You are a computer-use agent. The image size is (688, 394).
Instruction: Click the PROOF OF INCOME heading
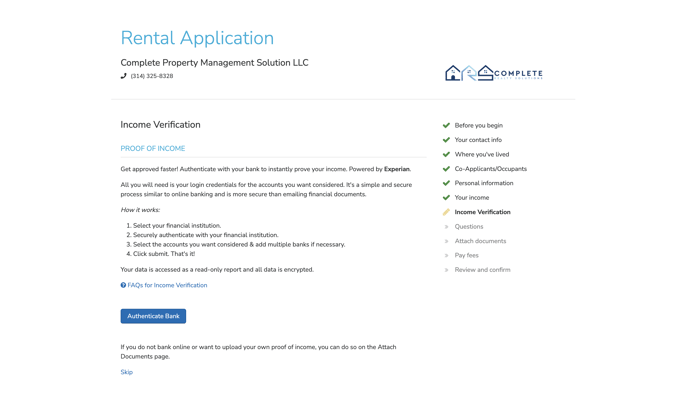[x=153, y=149]
